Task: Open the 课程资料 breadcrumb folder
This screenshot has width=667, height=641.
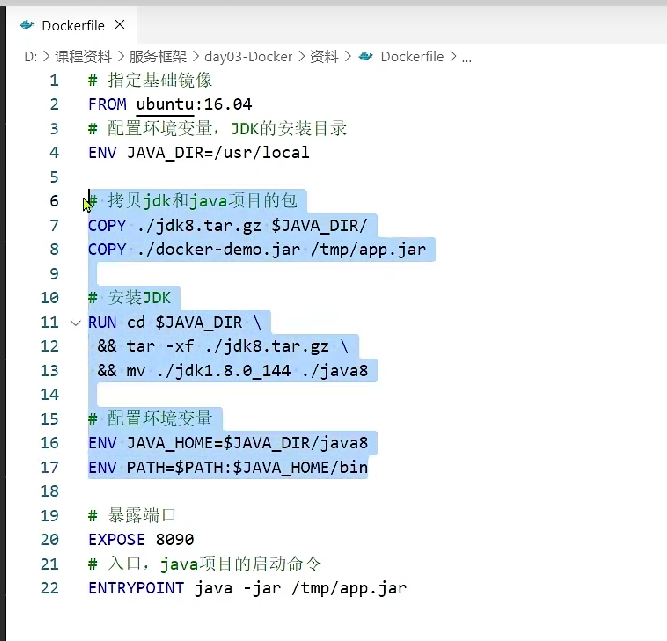Action: coord(83,56)
